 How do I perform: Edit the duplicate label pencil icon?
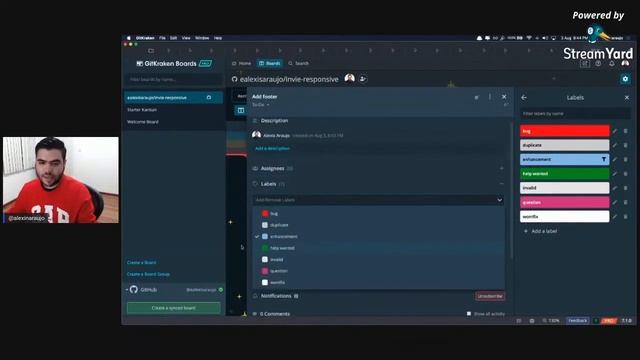(615, 145)
